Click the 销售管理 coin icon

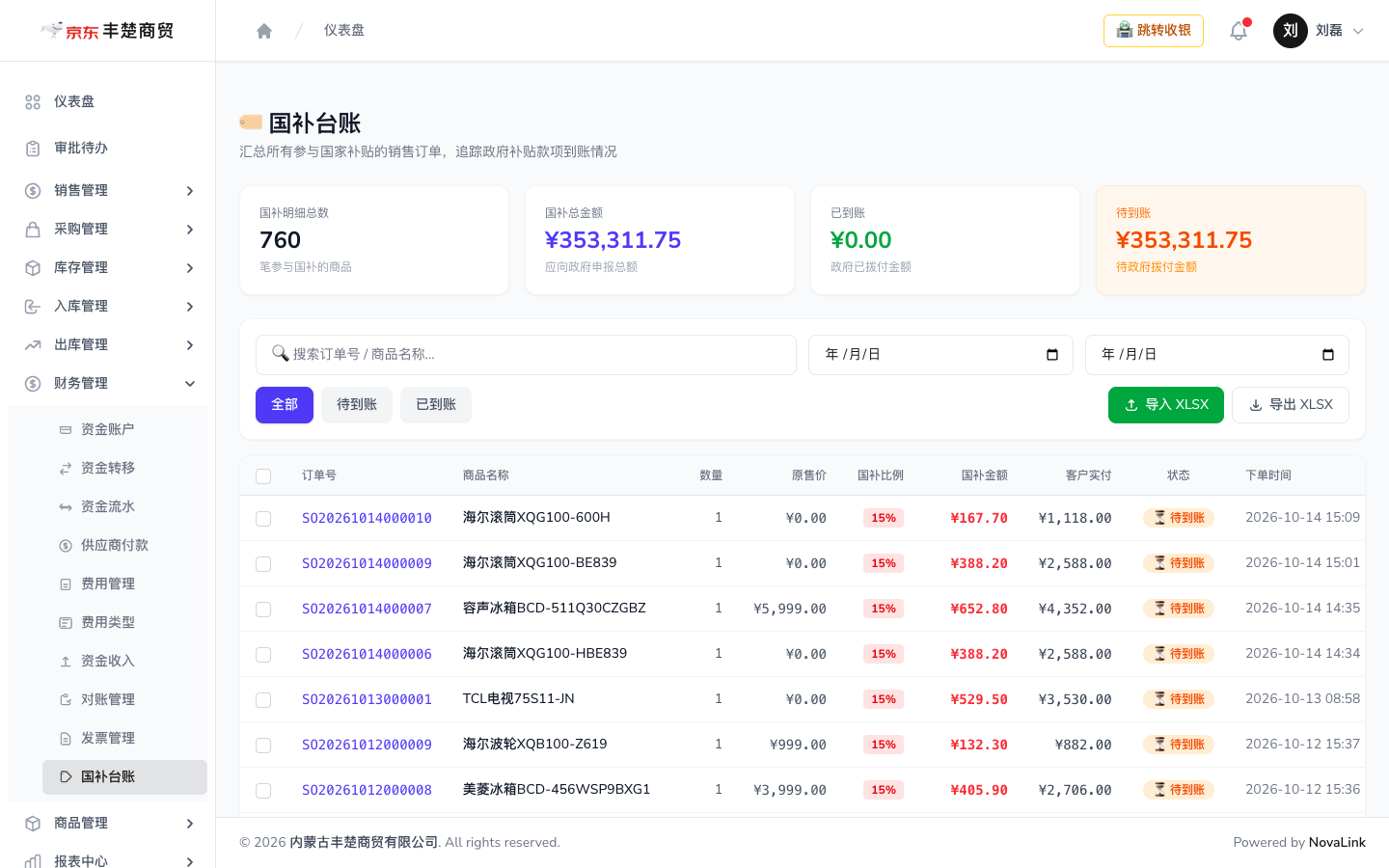(x=33, y=191)
